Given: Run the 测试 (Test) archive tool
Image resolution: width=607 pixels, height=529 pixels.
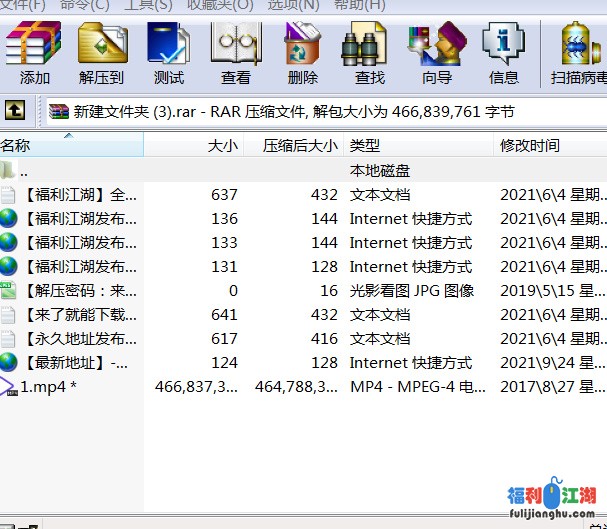Looking at the screenshot, I should [169, 54].
